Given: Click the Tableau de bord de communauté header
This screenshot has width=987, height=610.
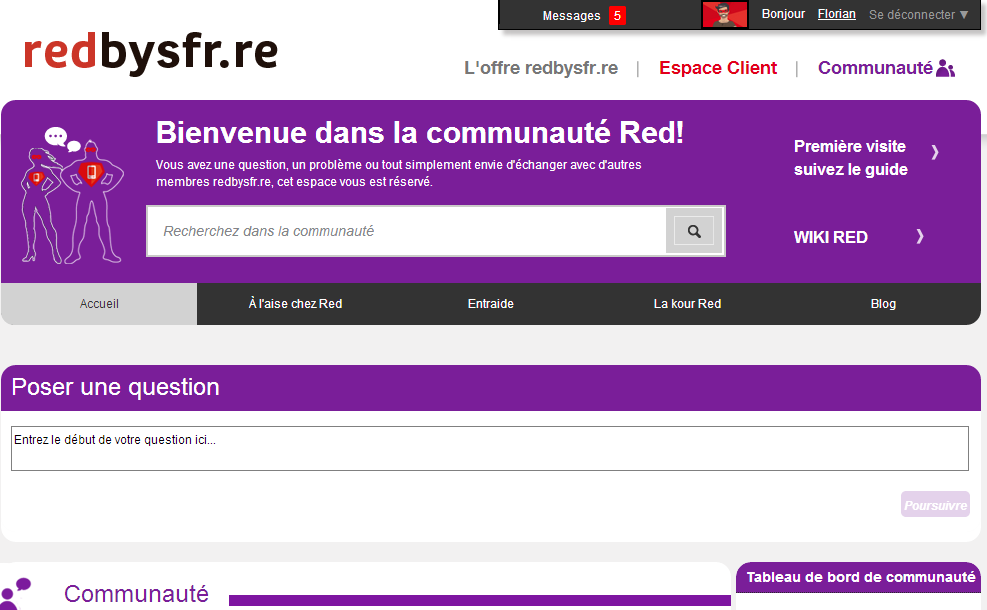Looking at the screenshot, I should point(859,577).
